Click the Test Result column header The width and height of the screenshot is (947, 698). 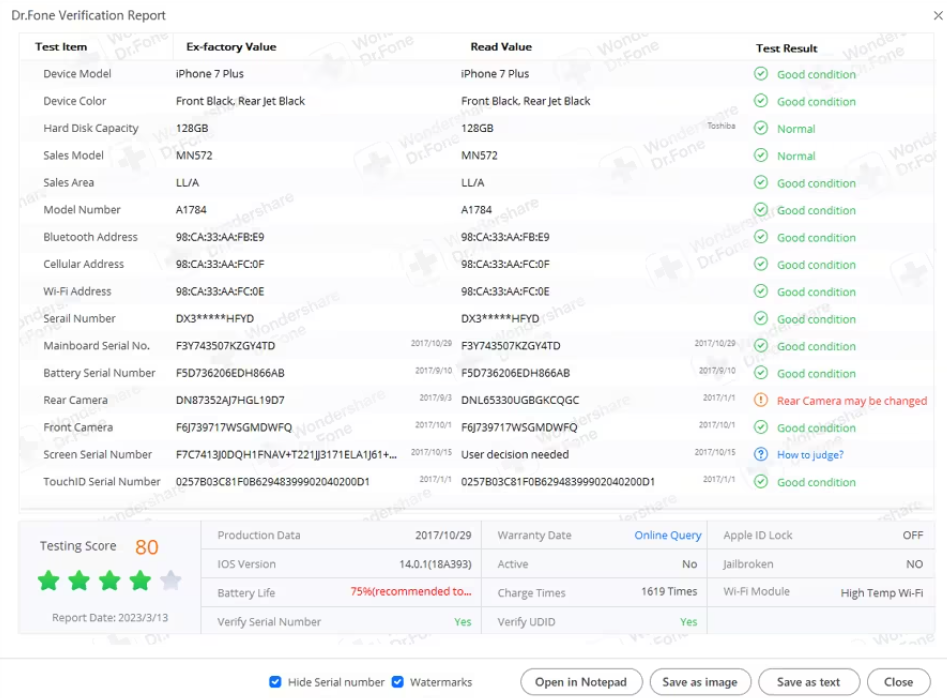pos(786,48)
